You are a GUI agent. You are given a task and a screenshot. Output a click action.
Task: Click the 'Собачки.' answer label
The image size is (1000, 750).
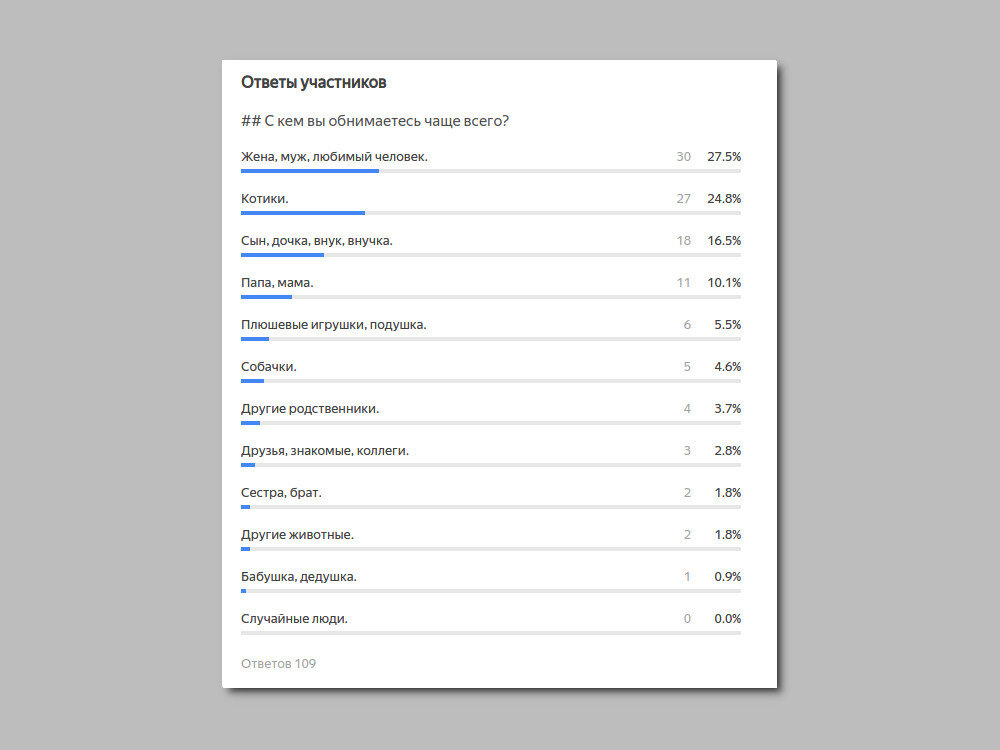point(268,367)
